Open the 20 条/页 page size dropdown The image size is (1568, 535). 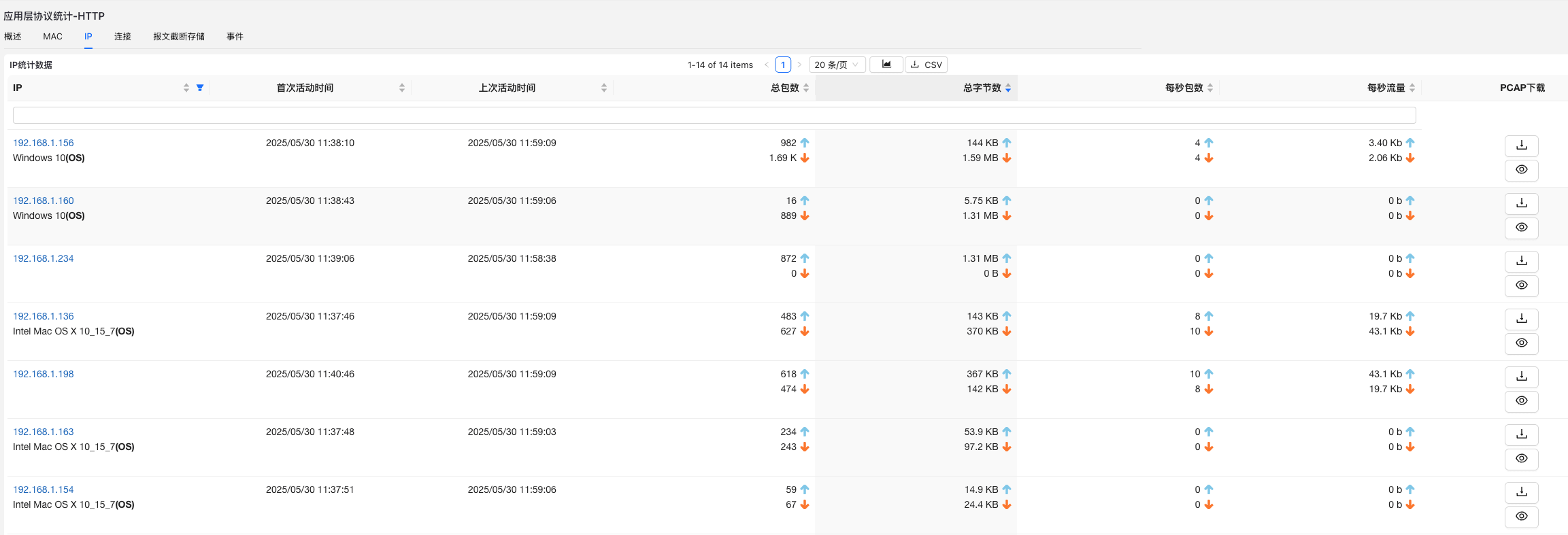(x=837, y=65)
